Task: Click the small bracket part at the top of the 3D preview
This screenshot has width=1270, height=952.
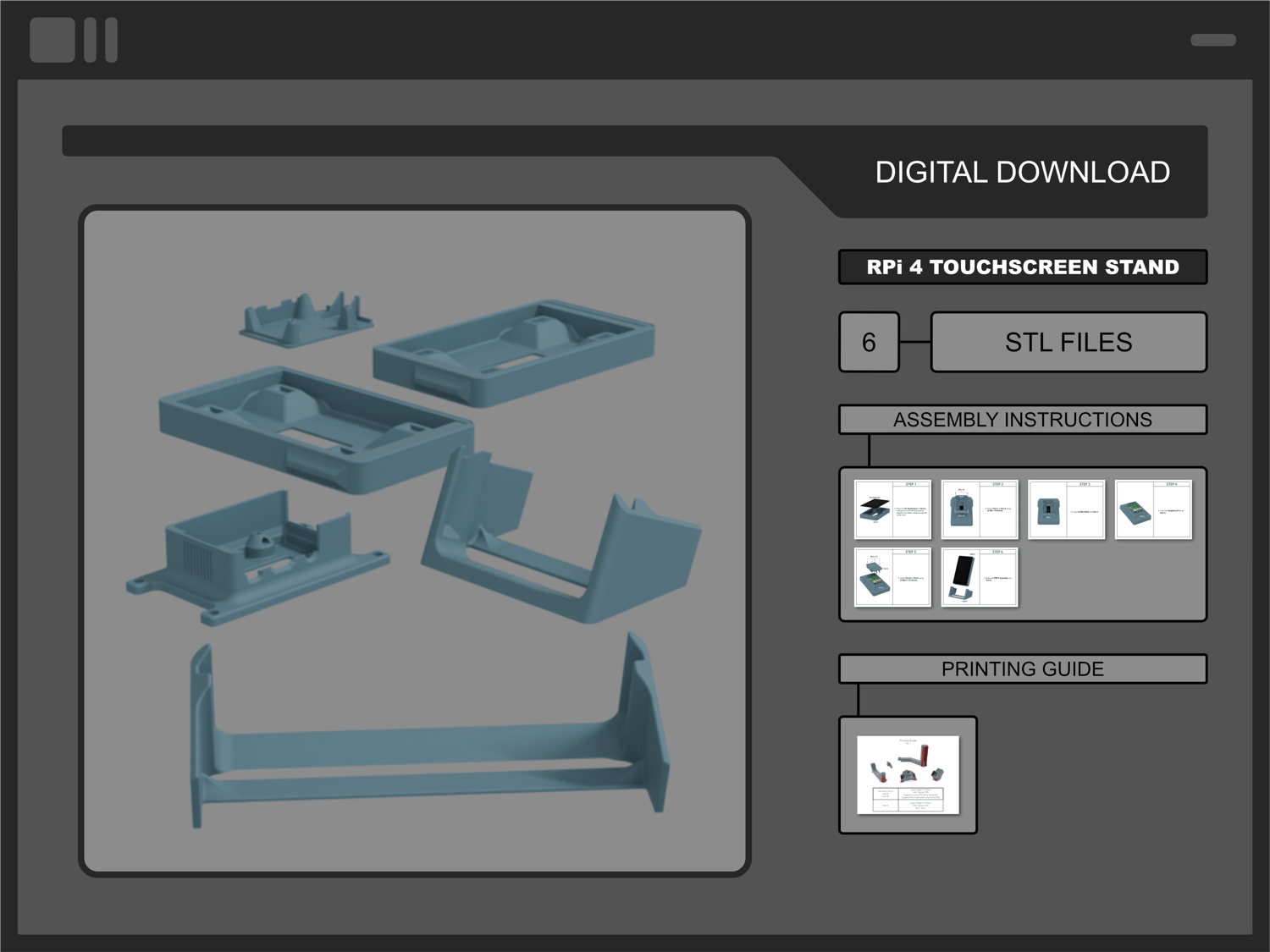Action: (x=306, y=319)
